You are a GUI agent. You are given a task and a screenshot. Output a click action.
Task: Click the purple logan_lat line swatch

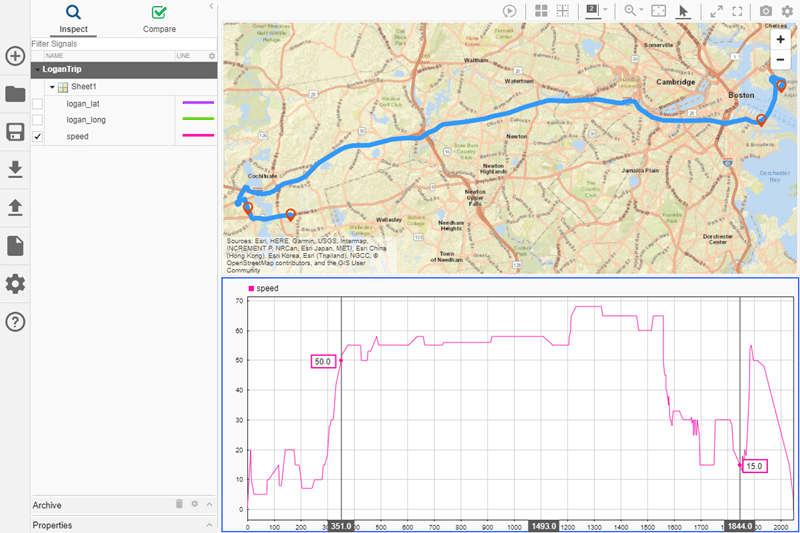coord(198,103)
